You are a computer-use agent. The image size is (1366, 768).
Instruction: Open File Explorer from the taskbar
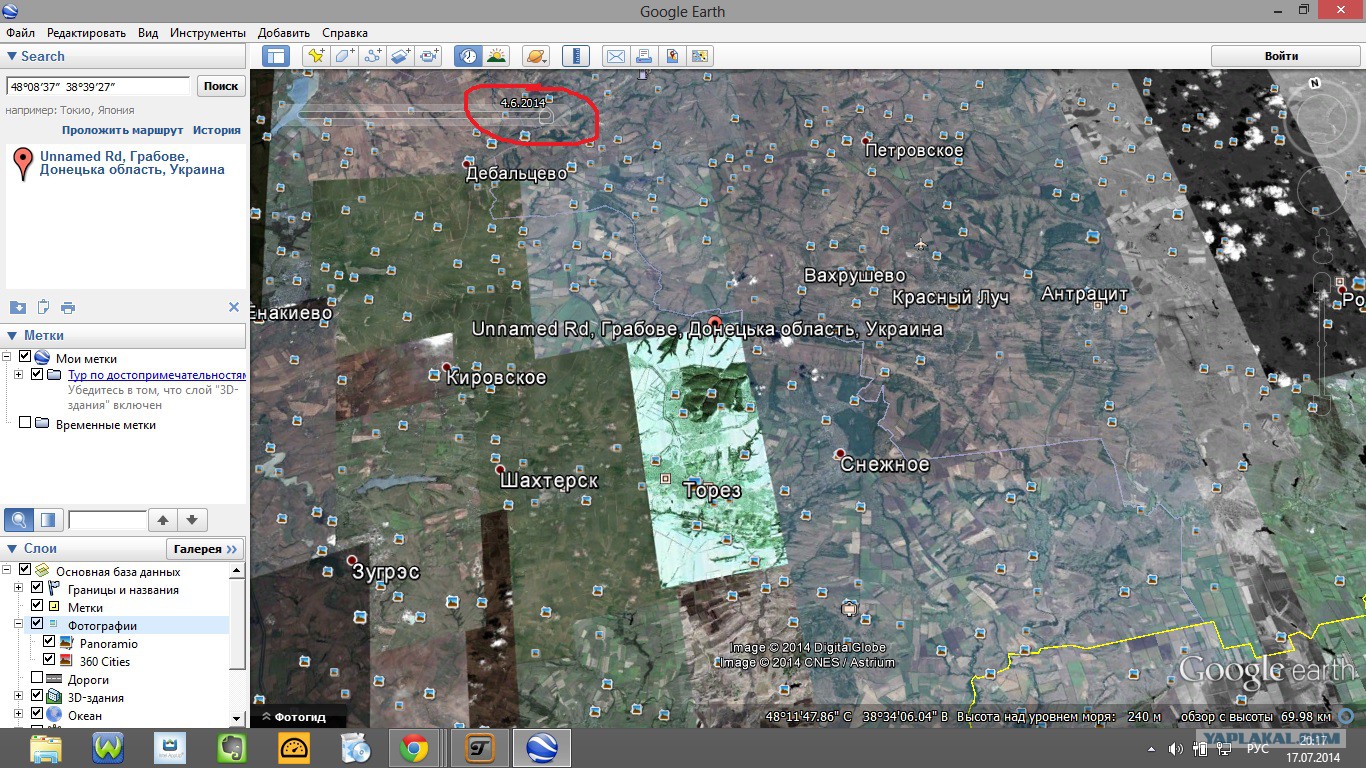coord(46,747)
